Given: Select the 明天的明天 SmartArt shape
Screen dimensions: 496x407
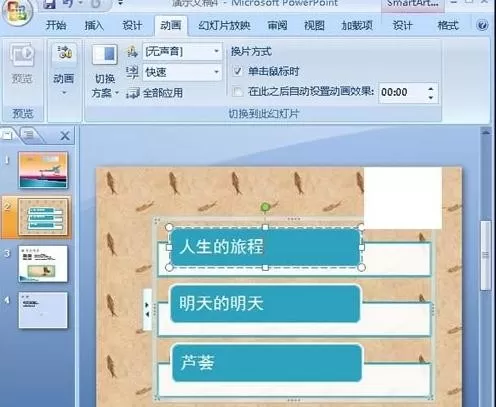Looking at the screenshot, I should (x=265, y=303).
